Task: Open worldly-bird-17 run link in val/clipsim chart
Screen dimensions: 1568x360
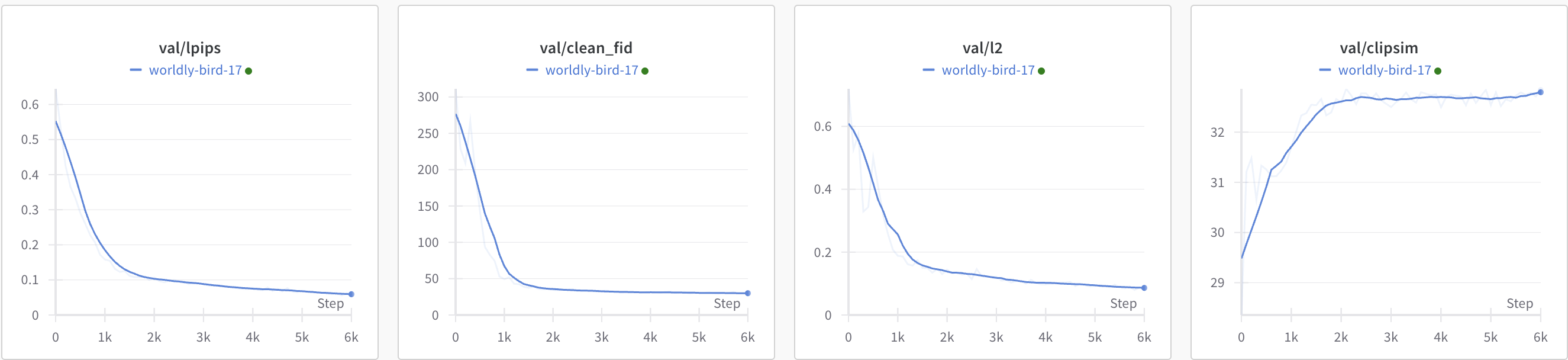Action: click(x=1384, y=70)
